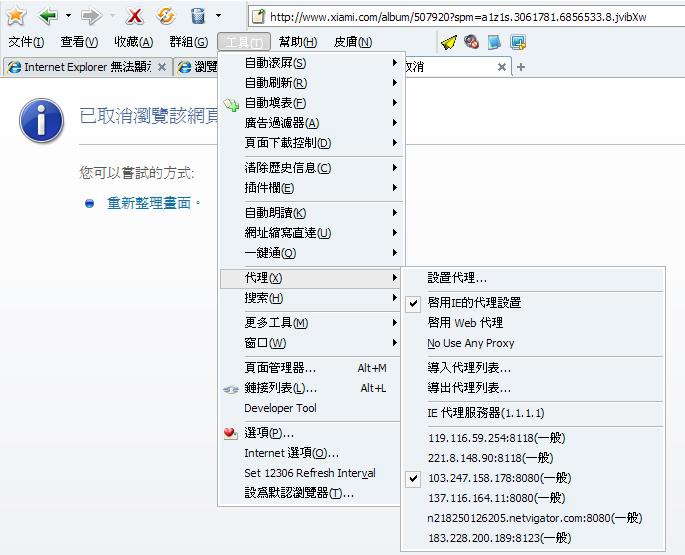The height and width of the screenshot is (555, 685).
Task: Expand 網址縮寫直達(U) submenu
Action: [311, 233]
